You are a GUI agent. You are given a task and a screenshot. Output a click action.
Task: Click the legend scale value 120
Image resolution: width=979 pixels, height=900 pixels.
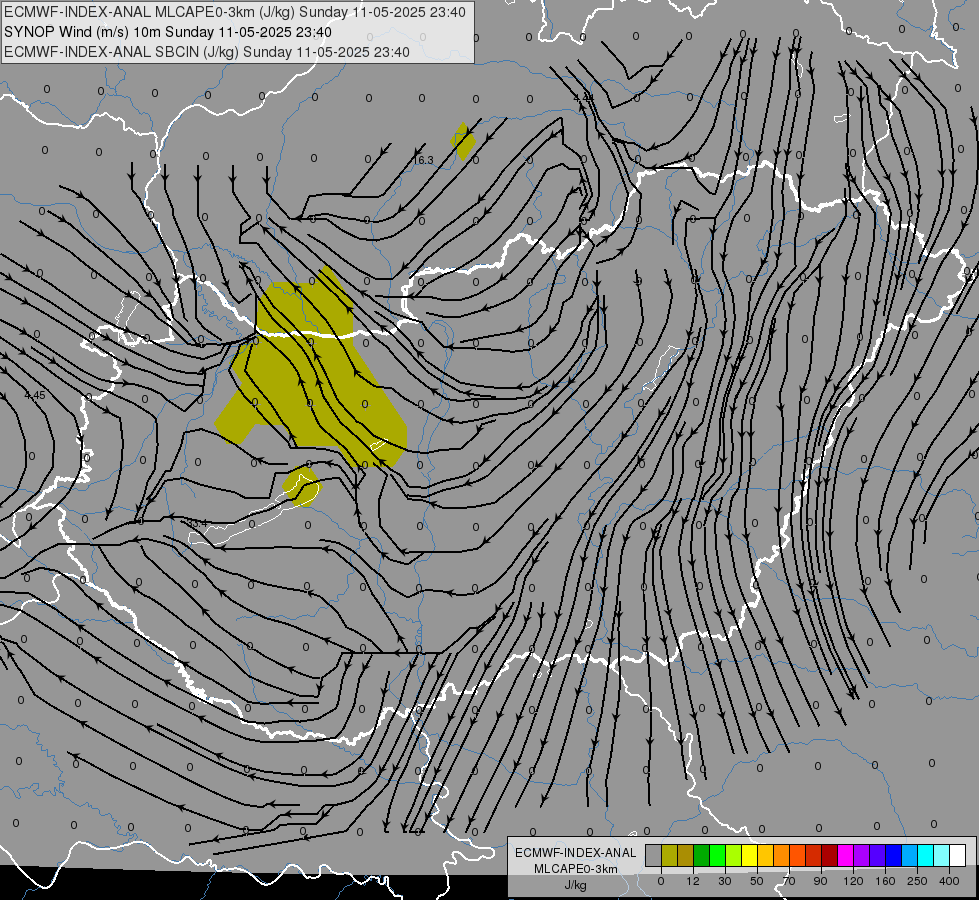tap(853, 881)
